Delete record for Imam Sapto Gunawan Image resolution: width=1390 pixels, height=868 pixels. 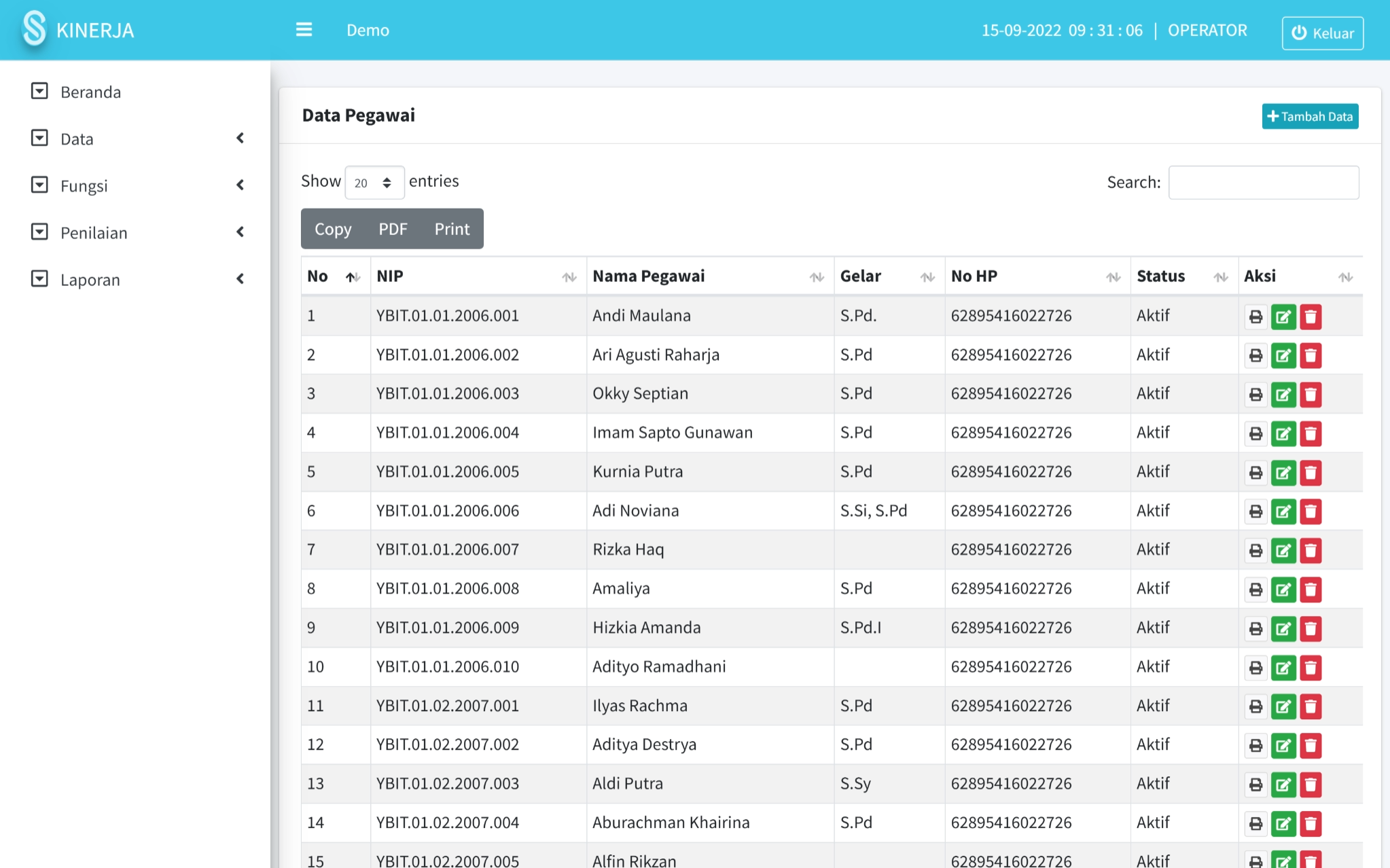tap(1311, 433)
